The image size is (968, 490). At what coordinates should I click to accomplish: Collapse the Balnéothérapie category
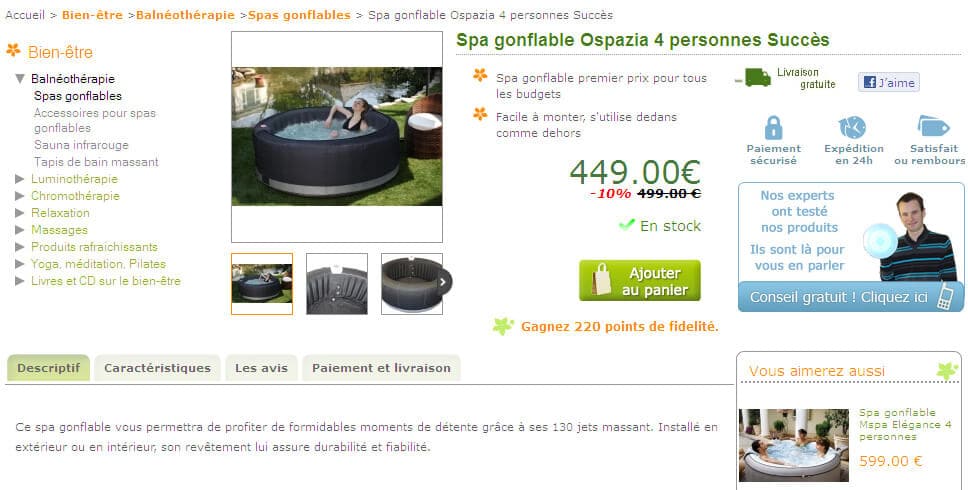click(x=20, y=79)
